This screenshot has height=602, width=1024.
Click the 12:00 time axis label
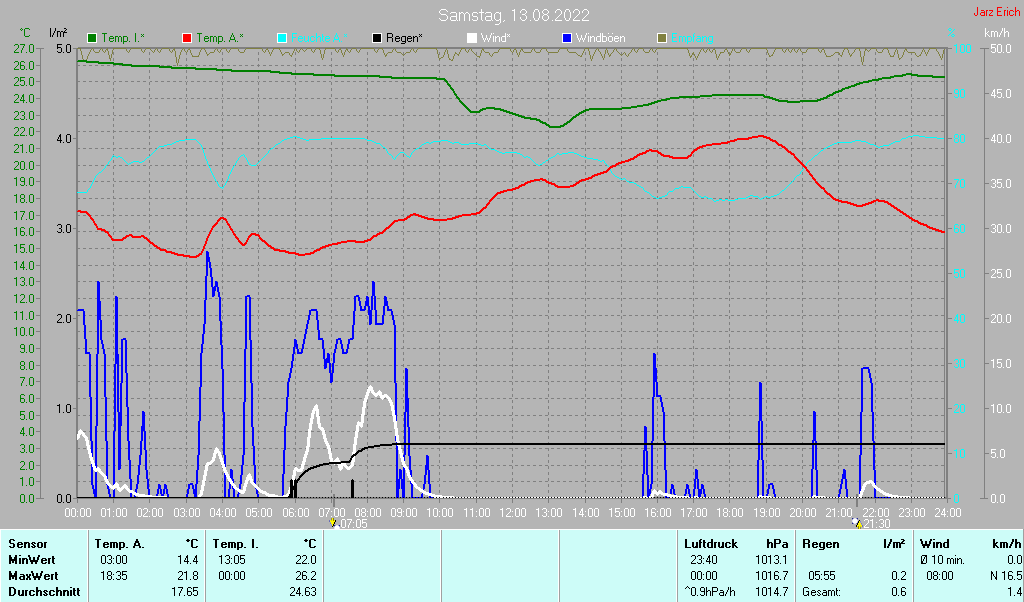click(x=512, y=512)
